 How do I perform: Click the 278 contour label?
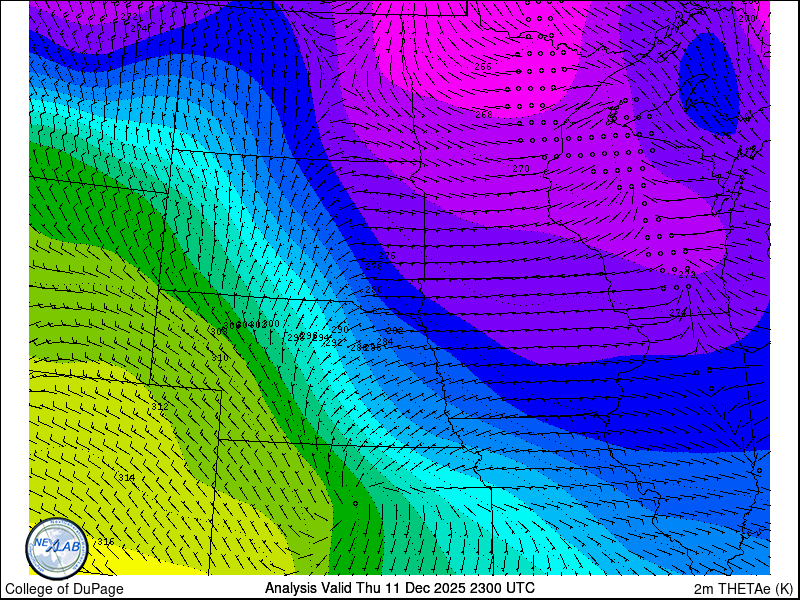374,266
